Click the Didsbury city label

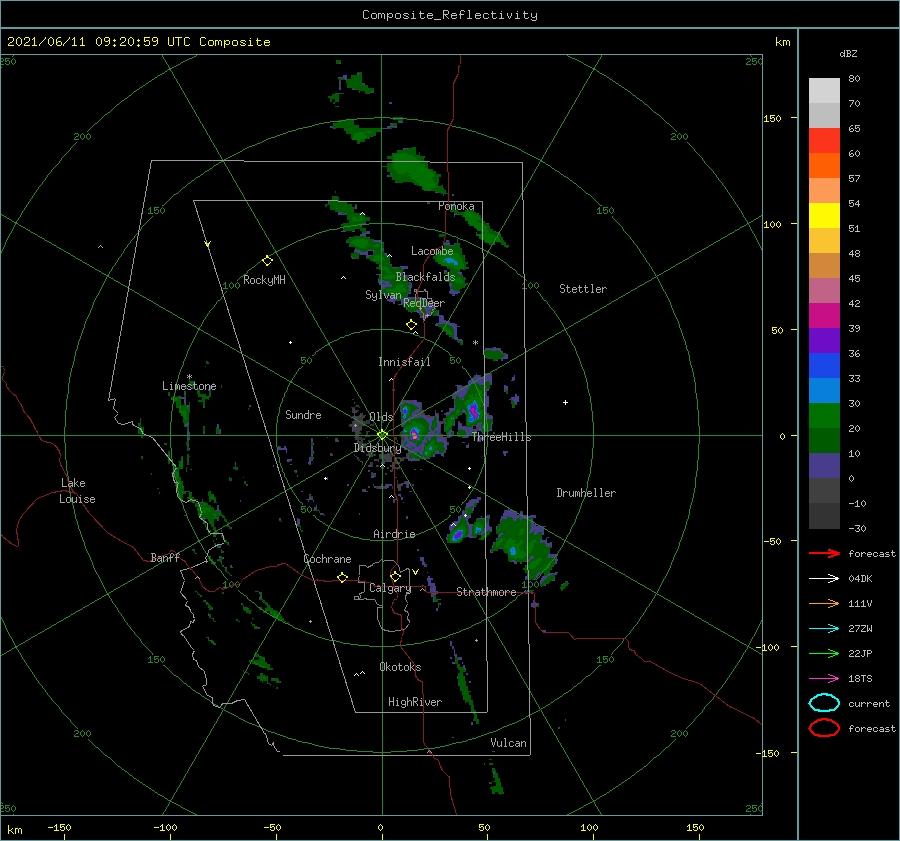click(377, 448)
